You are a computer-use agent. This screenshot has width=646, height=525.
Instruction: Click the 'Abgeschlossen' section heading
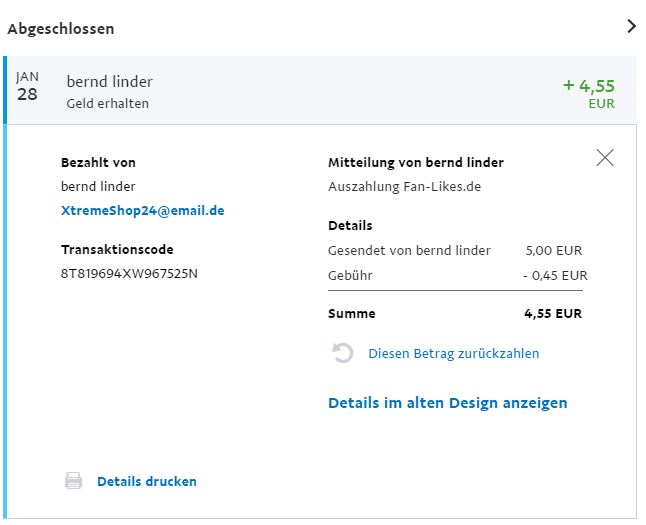(61, 29)
